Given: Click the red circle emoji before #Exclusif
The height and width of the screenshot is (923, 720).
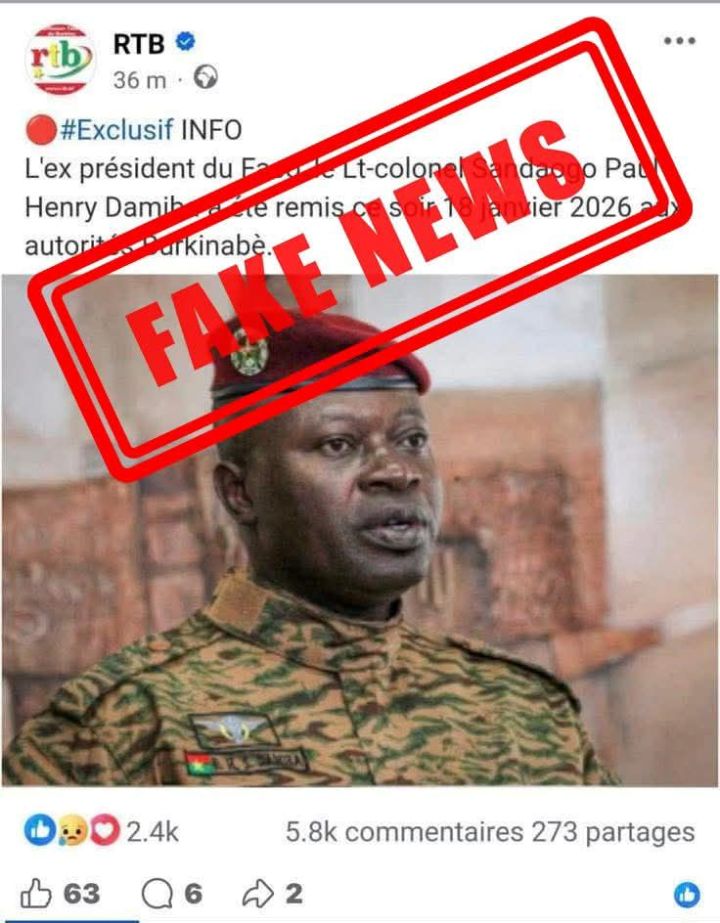Looking at the screenshot, I should (41, 130).
